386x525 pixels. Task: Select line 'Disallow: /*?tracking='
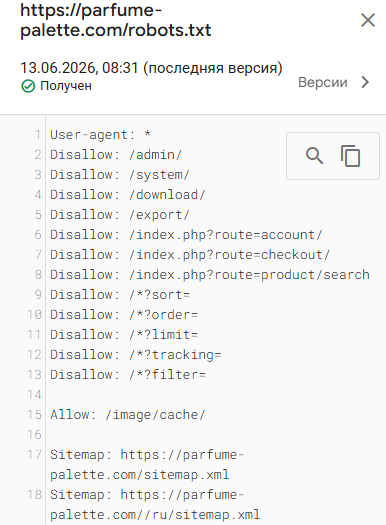coord(136,355)
